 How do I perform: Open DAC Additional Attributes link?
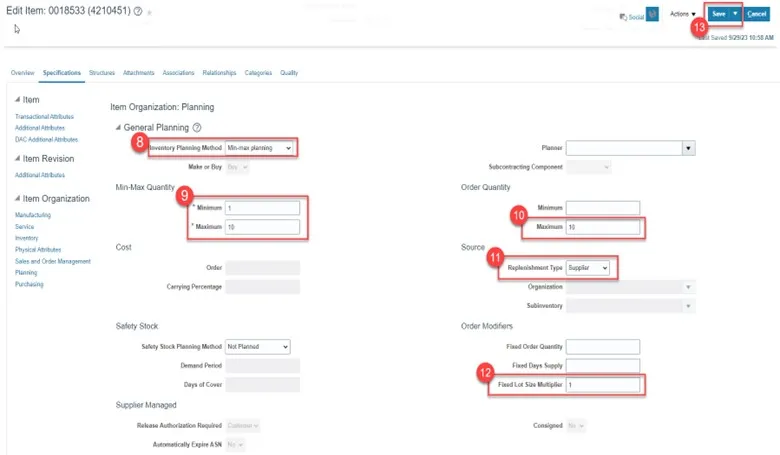coord(46,139)
